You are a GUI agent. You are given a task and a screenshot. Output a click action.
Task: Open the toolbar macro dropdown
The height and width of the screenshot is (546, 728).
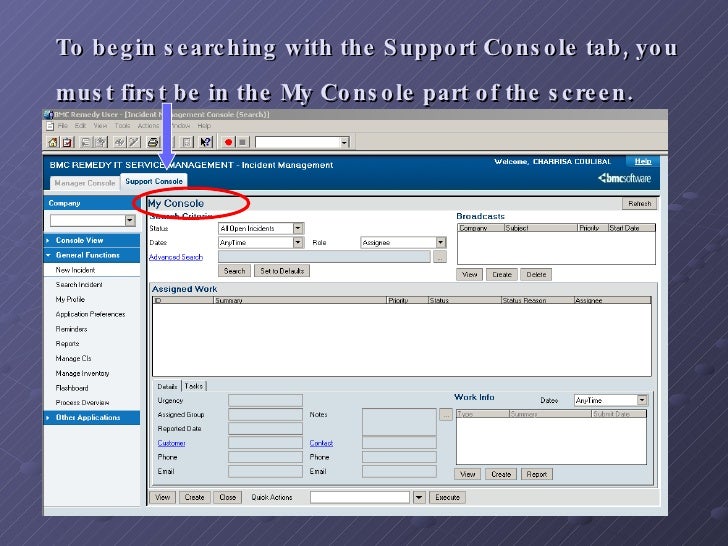tap(344, 143)
